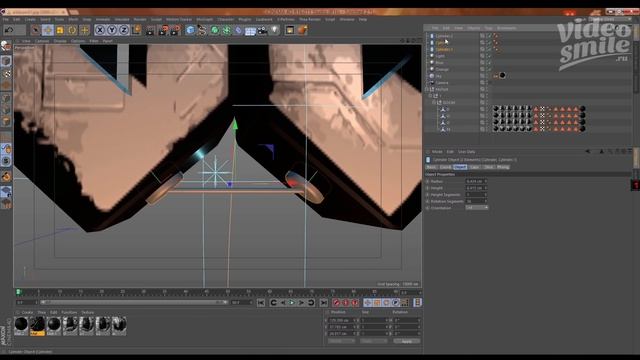Click Render to Picture Viewer icon
This screenshot has height=360, width=640.
(x=163, y=30)
